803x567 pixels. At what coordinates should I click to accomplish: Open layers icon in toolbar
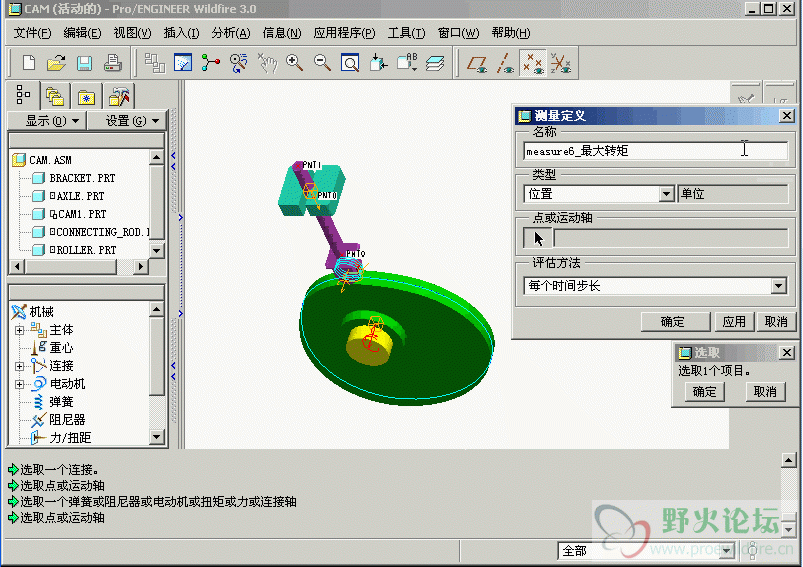click(435, 63)
